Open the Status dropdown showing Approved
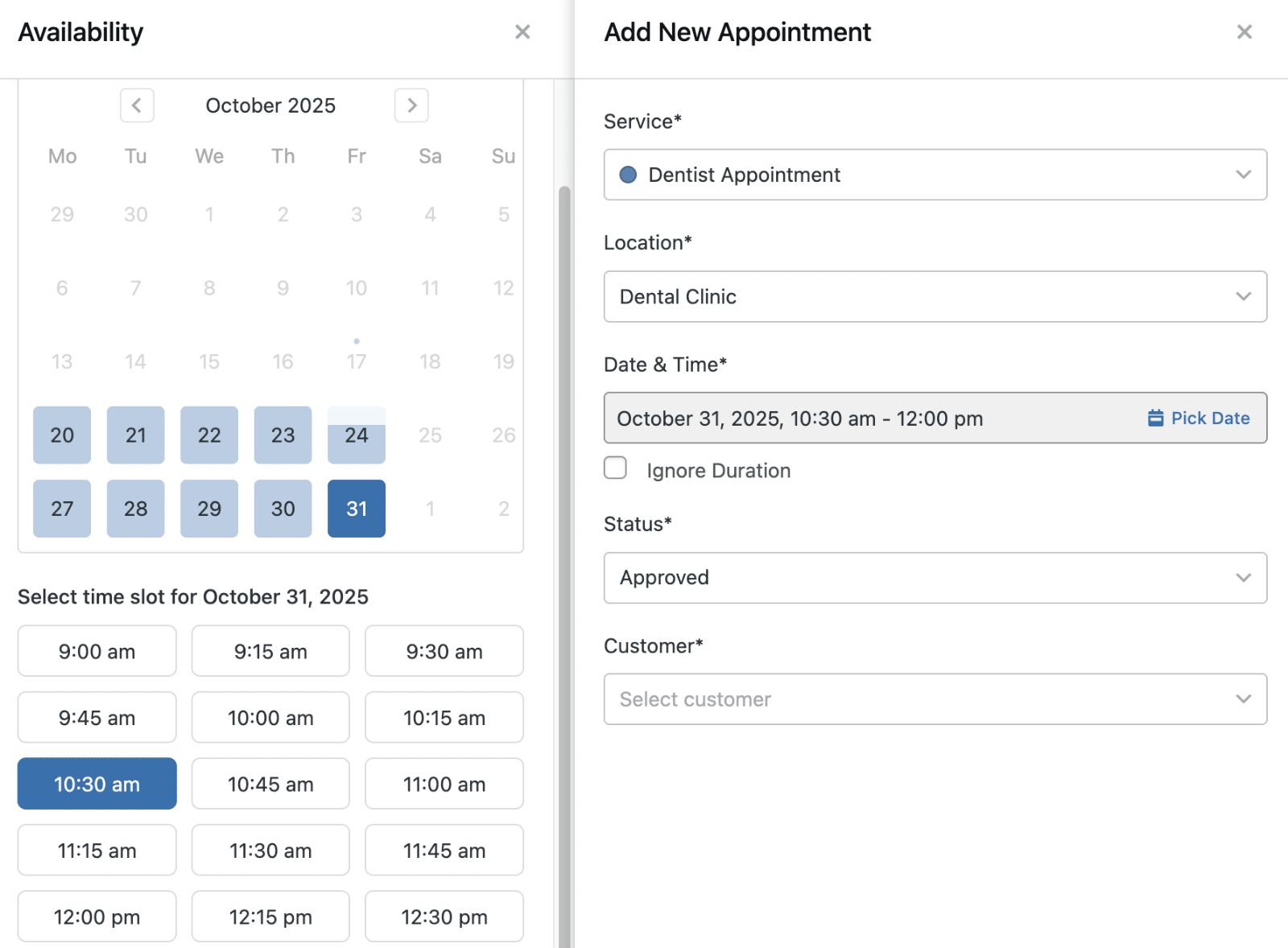 click(x=935, y=578)
